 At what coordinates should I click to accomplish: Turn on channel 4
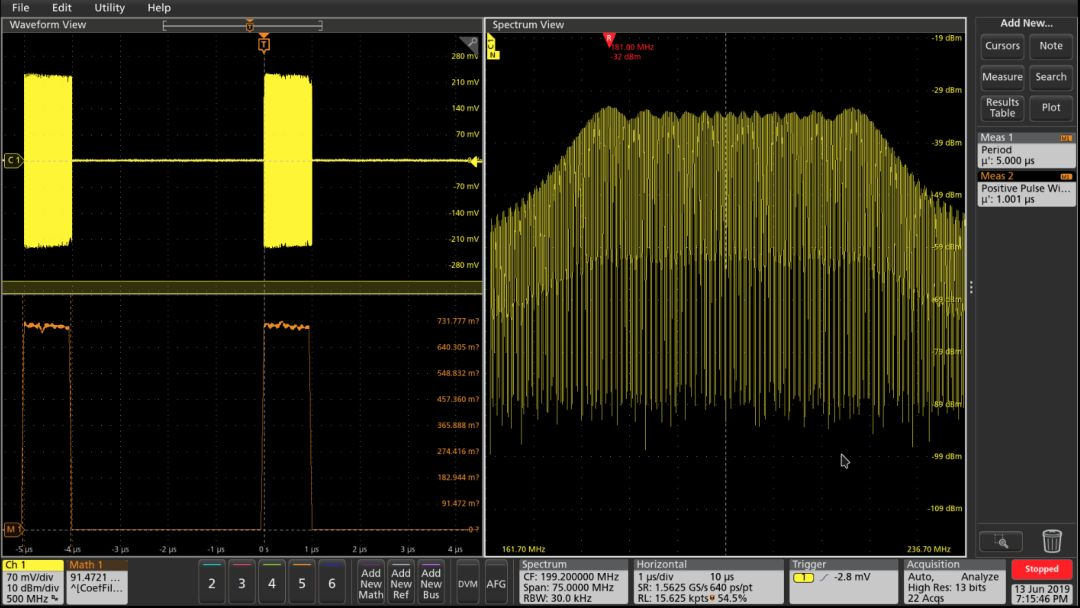pyautogui.click(x=271, y=583)
